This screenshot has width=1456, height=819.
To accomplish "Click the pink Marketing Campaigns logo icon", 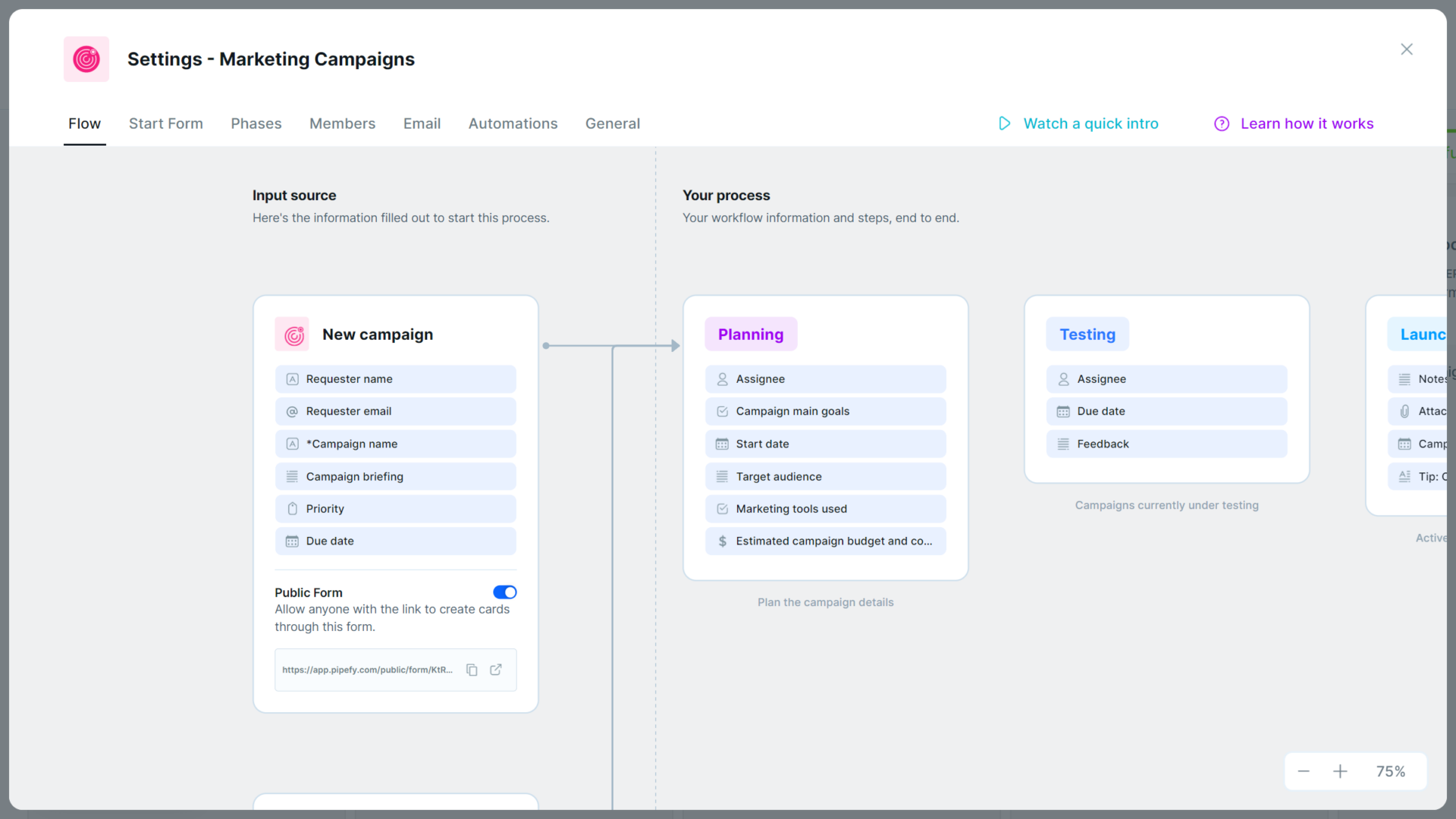I will pyautogui.click(x=86, y=58).
